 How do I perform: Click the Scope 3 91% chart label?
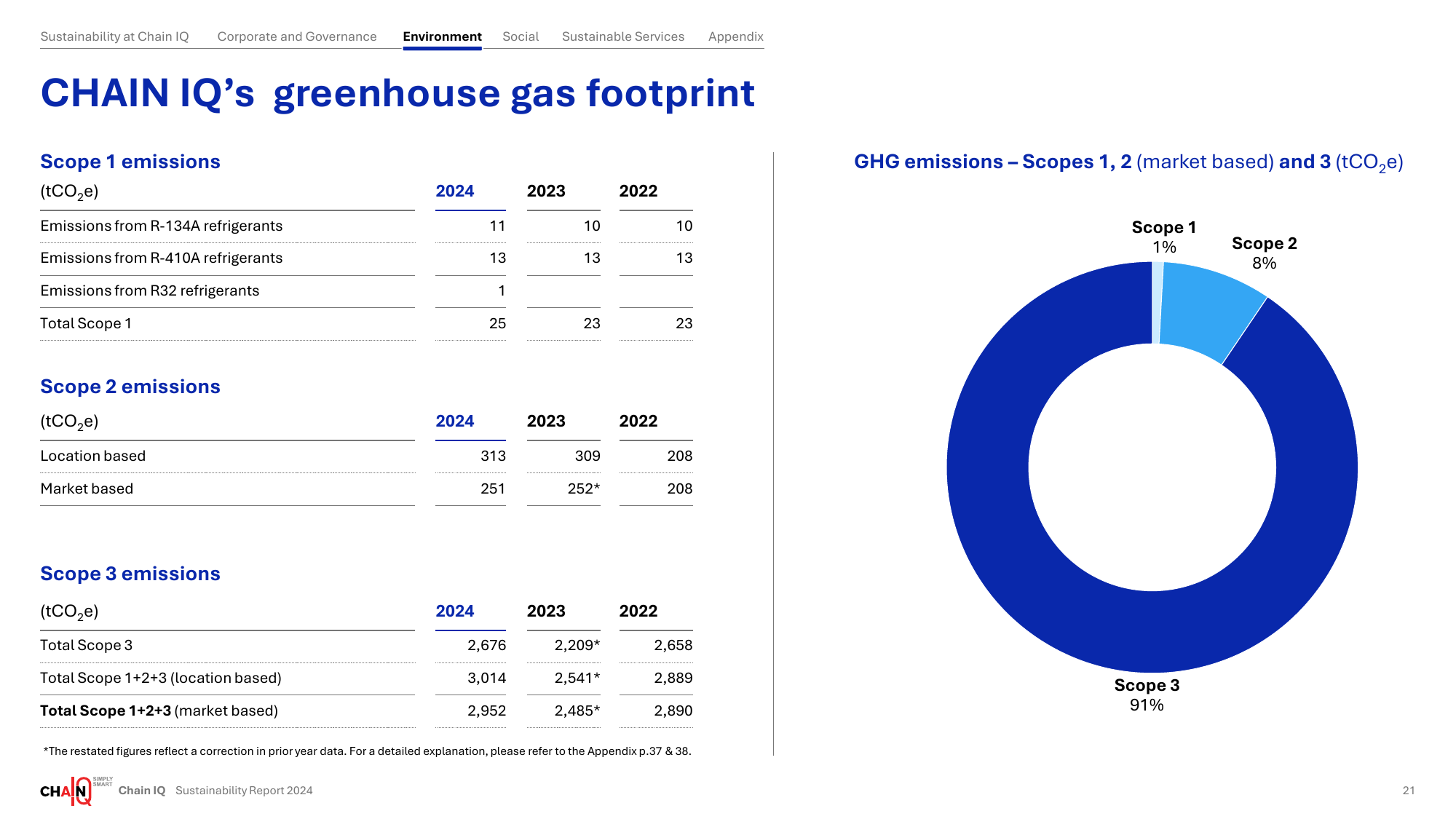tap(1147, 695)
